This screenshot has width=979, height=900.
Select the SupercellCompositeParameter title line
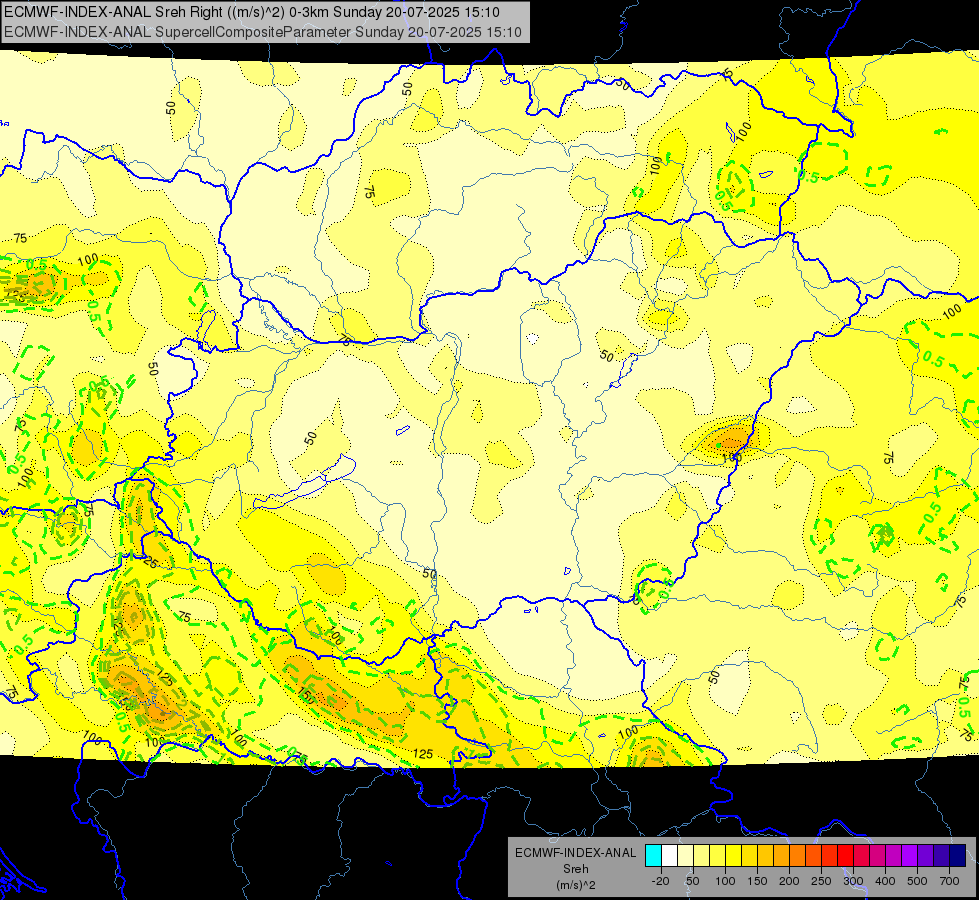[263, 32]
